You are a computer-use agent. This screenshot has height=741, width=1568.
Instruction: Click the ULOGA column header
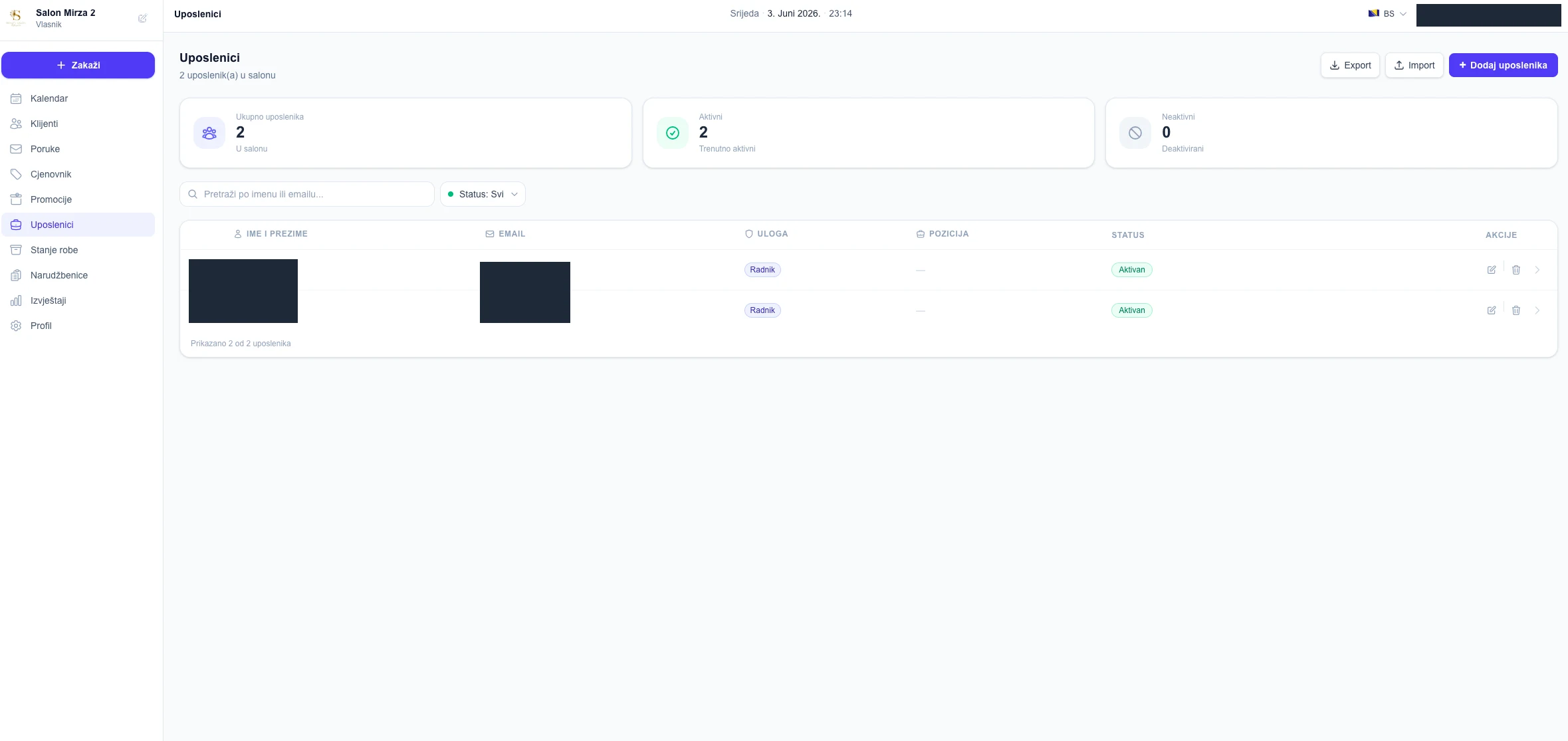(766, 234)
